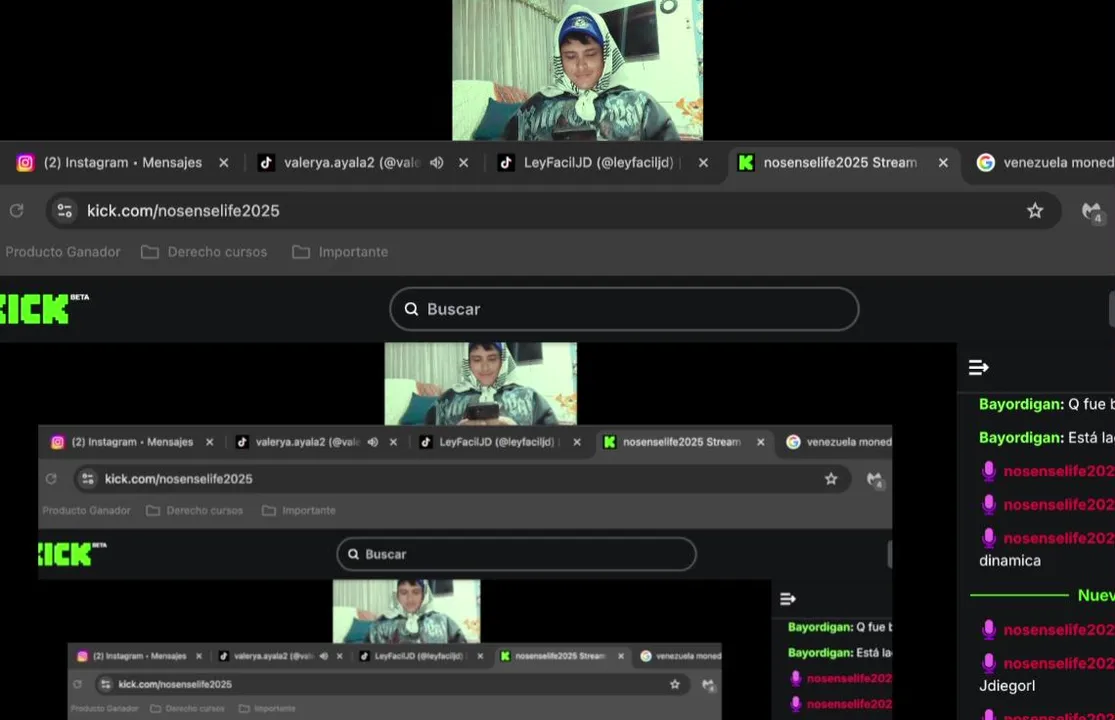This screenshot has width=1115, height=720.
Task: Click the mid-size nested Buscar search field
Action: (516, 554)
